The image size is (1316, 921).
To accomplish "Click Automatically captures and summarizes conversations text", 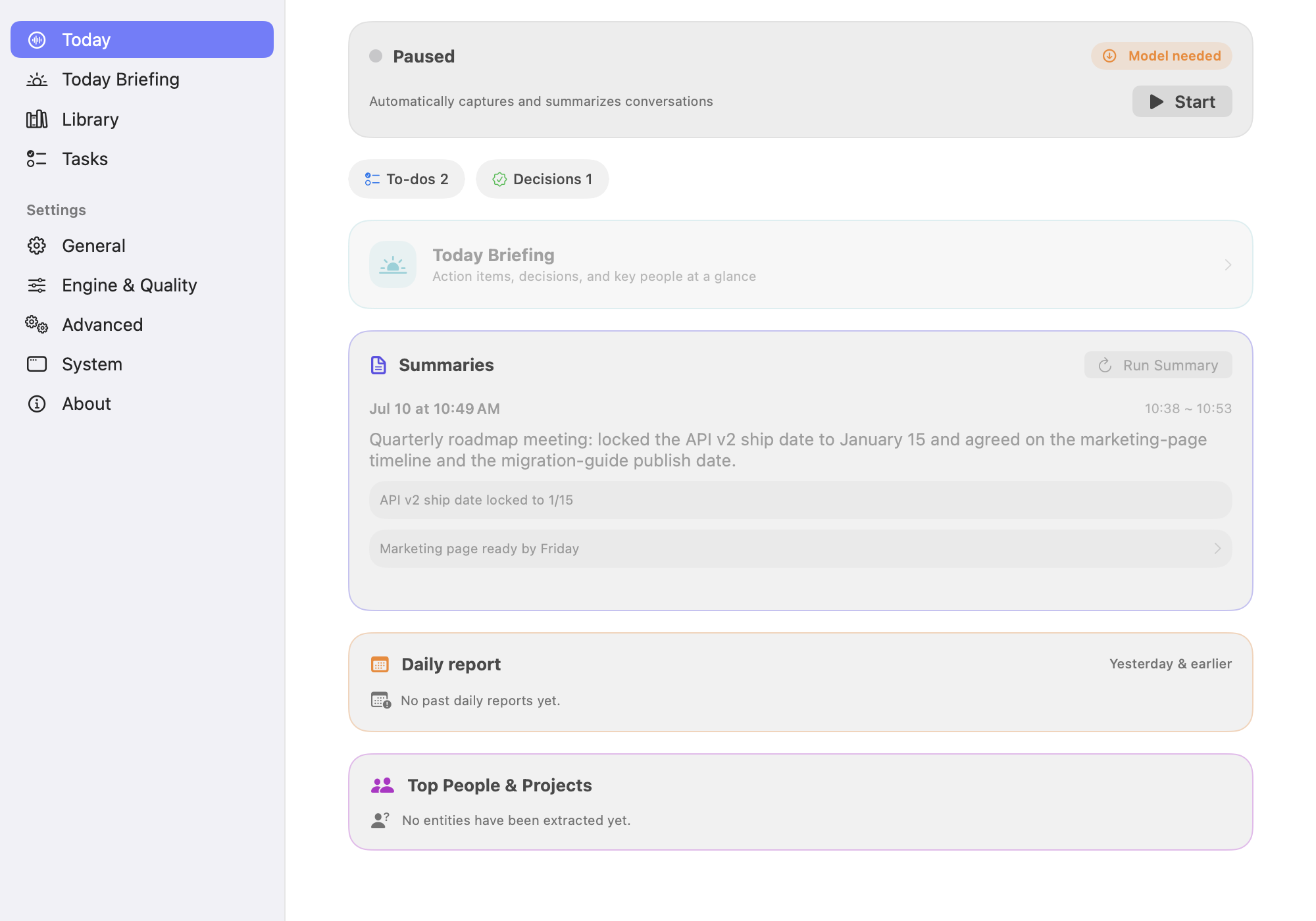I will tap(541, 101).
